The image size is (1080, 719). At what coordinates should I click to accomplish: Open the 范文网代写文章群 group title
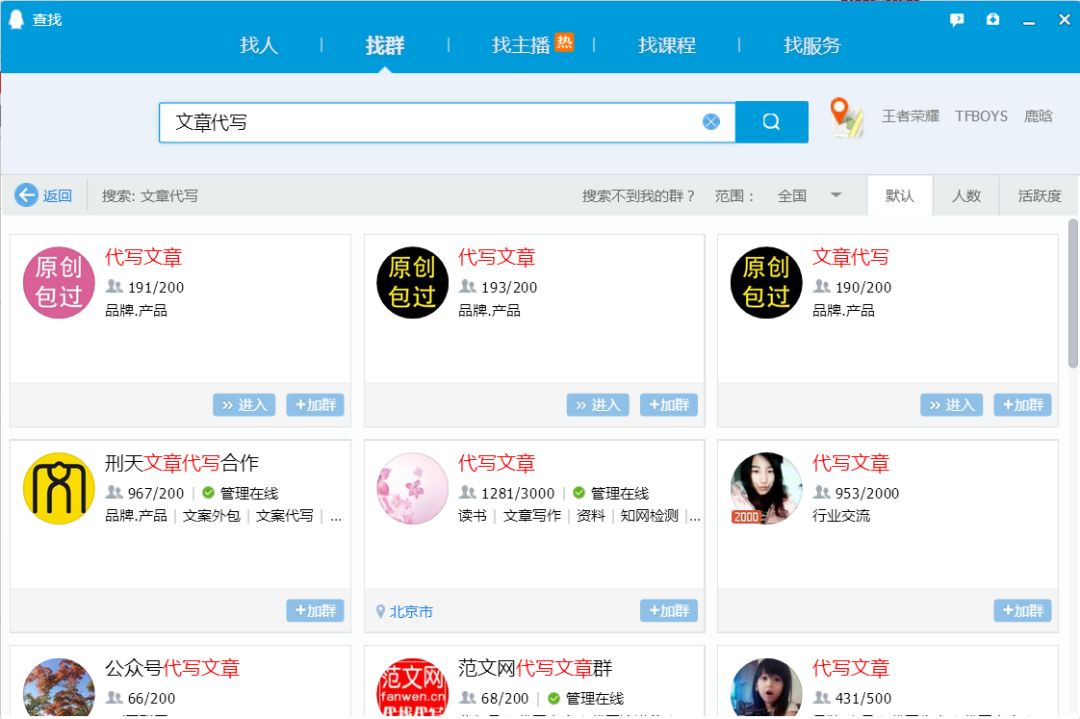coord(535,668)
